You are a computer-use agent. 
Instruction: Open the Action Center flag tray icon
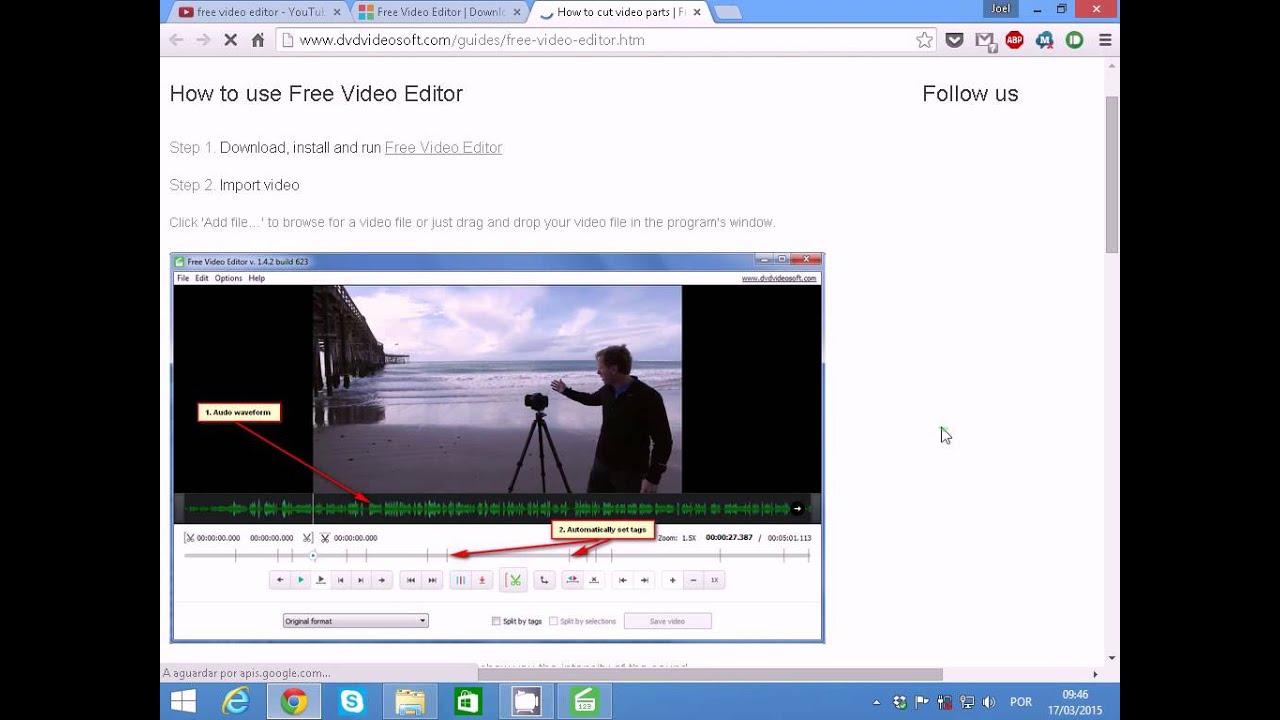click(922, 702)
